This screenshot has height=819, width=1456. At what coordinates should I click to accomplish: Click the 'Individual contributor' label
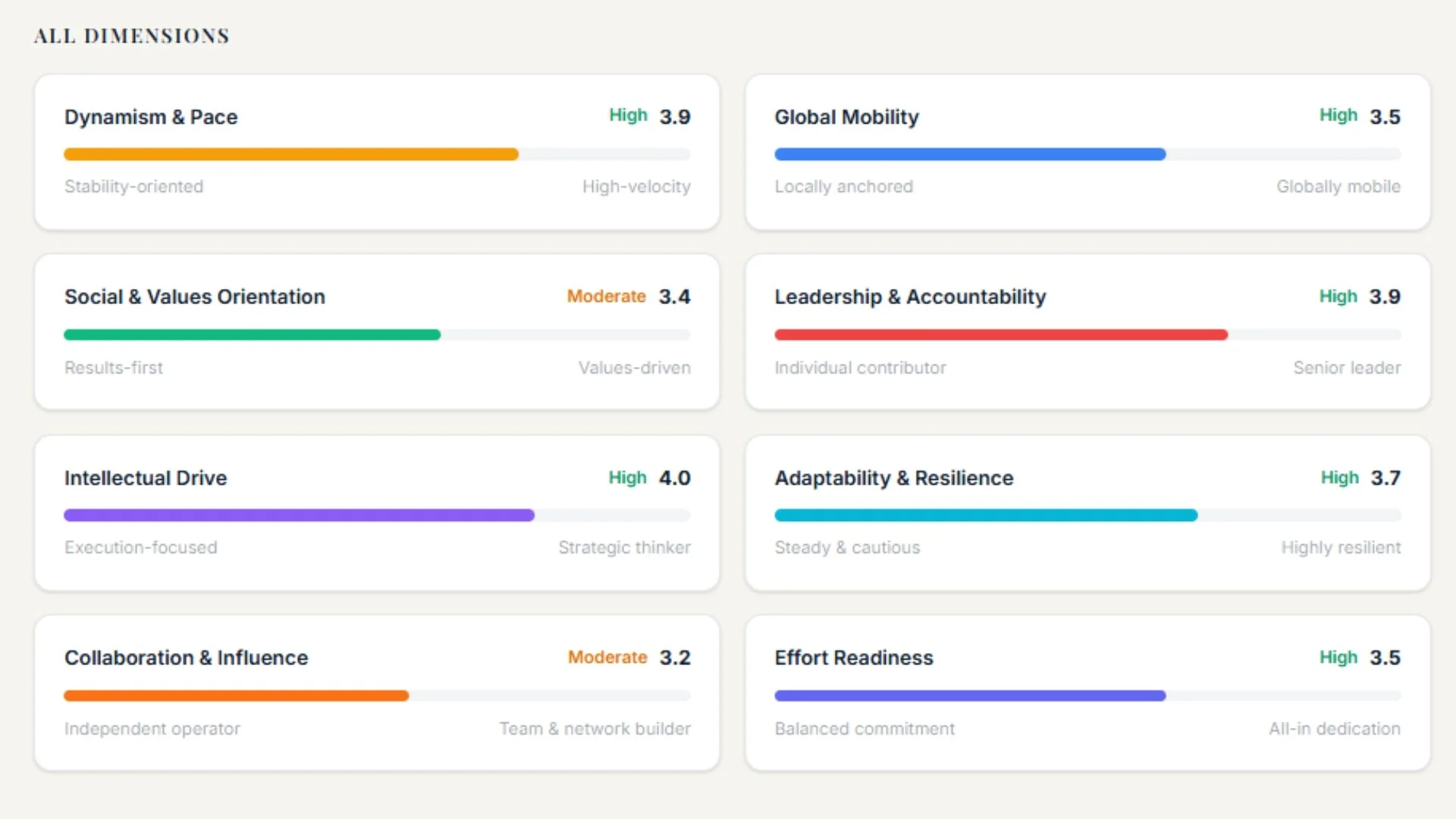[x=860, y=368]
